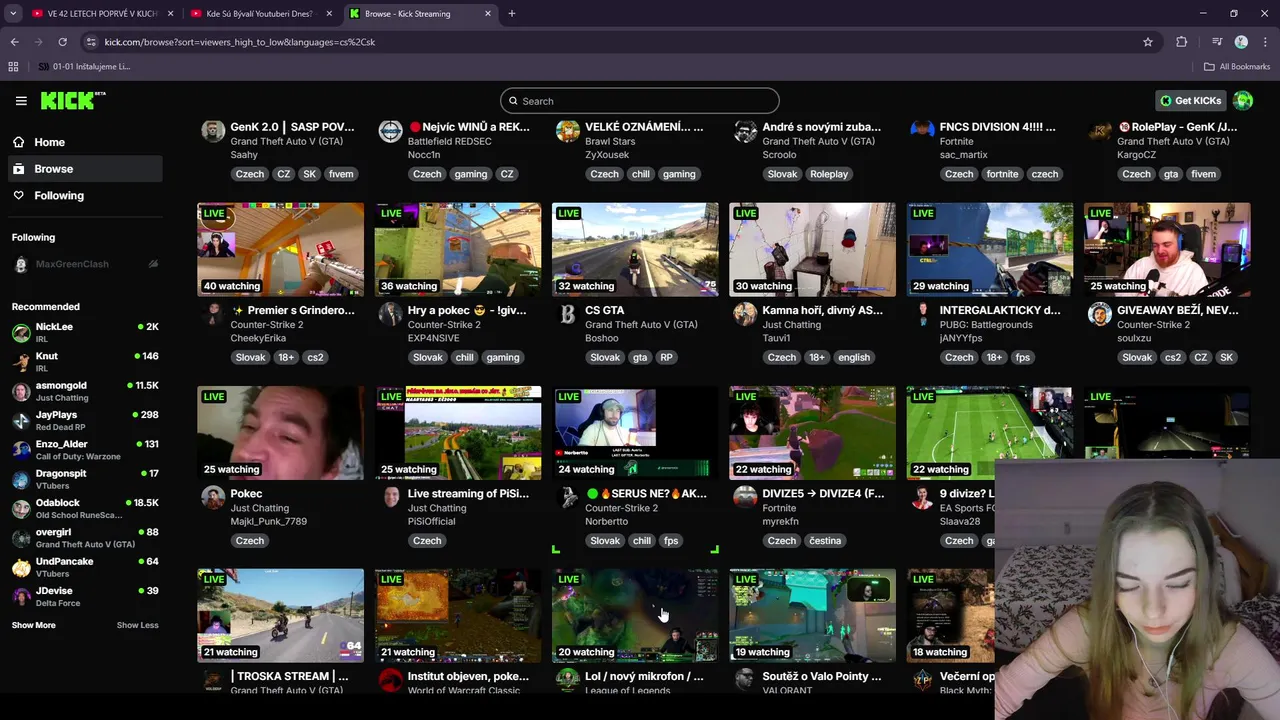Switch to 'Kde Sú Bývalí Youtuberi' browser tab

[x=259, y=14]
